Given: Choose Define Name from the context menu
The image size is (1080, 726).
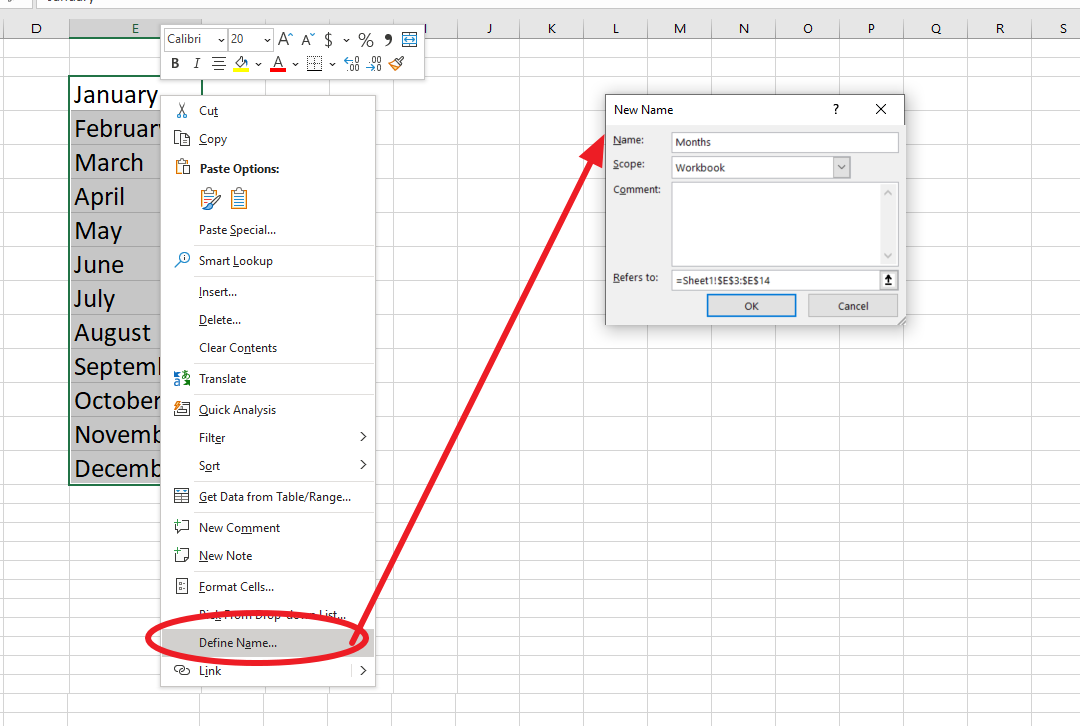Looking at the screenshot, I should (x=269, y=643).
